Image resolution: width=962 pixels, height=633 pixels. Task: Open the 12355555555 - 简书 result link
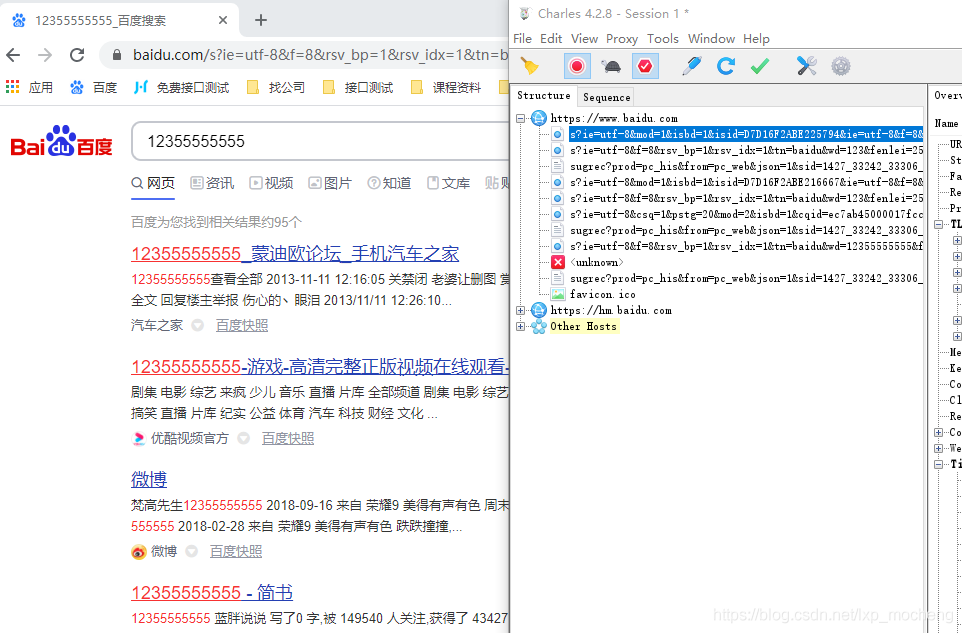(212, 592)
